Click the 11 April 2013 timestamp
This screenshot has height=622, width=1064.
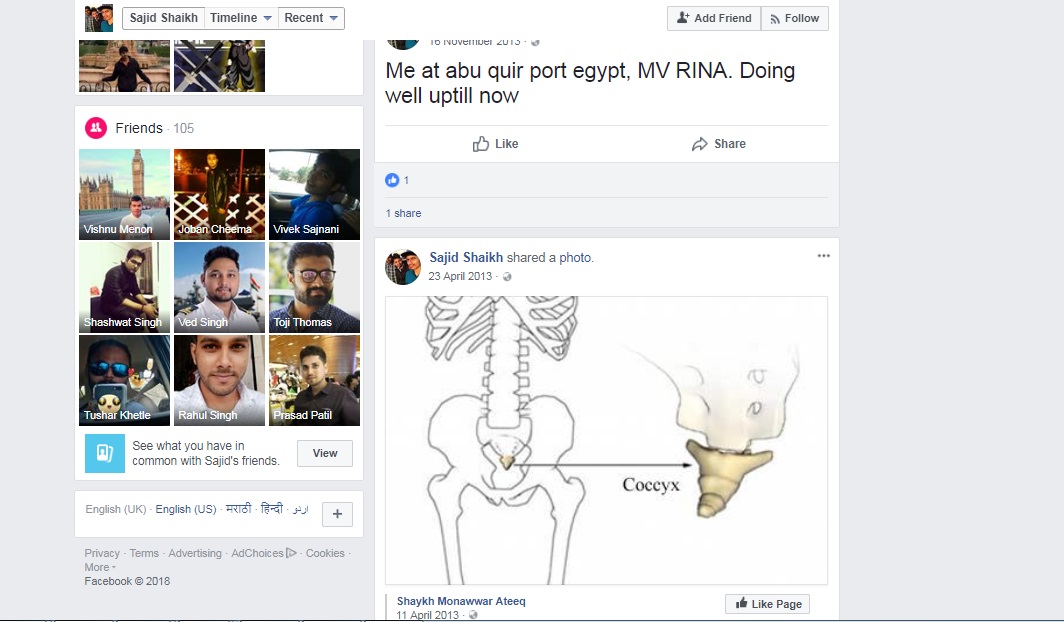[428, 615]
